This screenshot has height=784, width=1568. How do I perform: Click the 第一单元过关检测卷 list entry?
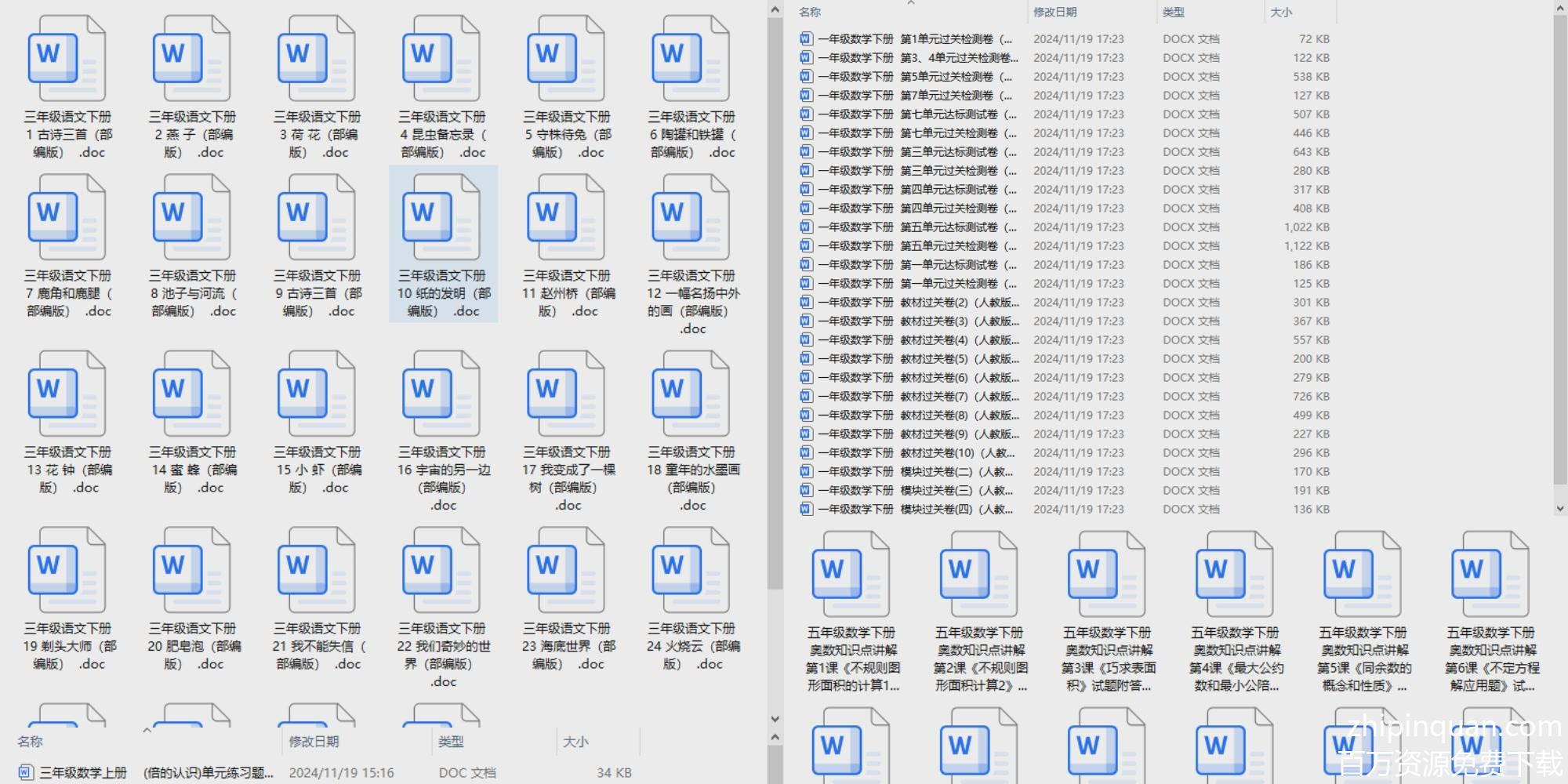1065,283
